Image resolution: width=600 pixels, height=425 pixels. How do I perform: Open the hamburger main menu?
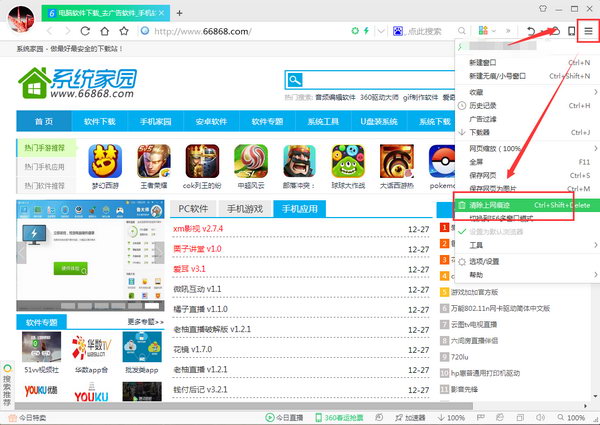[x=588, y=31]
